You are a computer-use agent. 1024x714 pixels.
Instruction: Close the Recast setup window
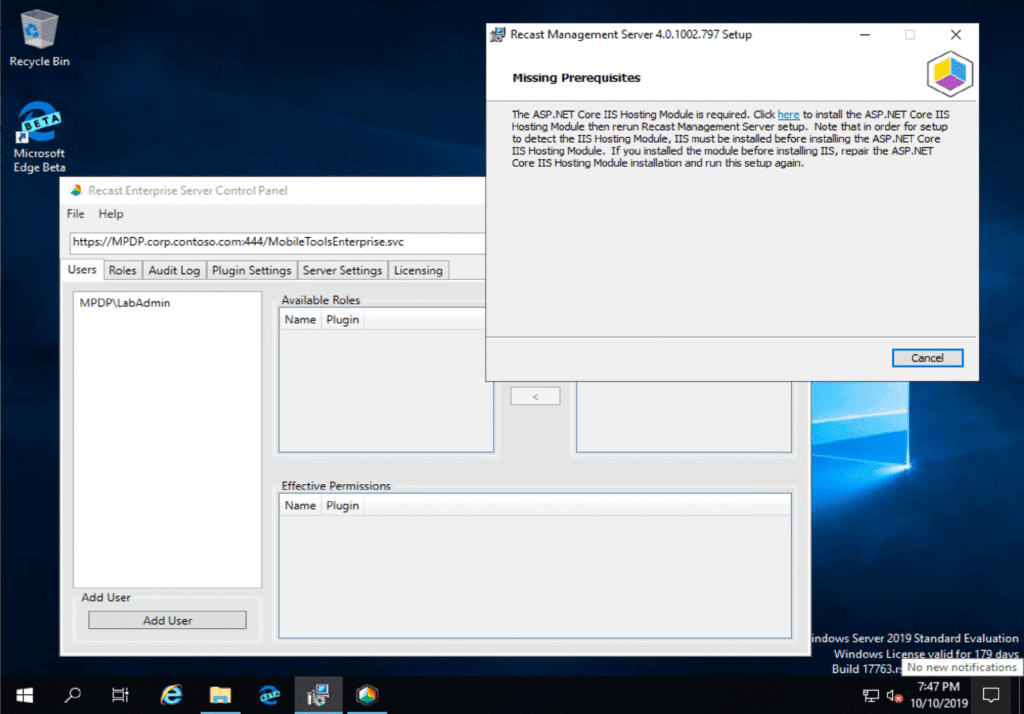click(955, 35)
